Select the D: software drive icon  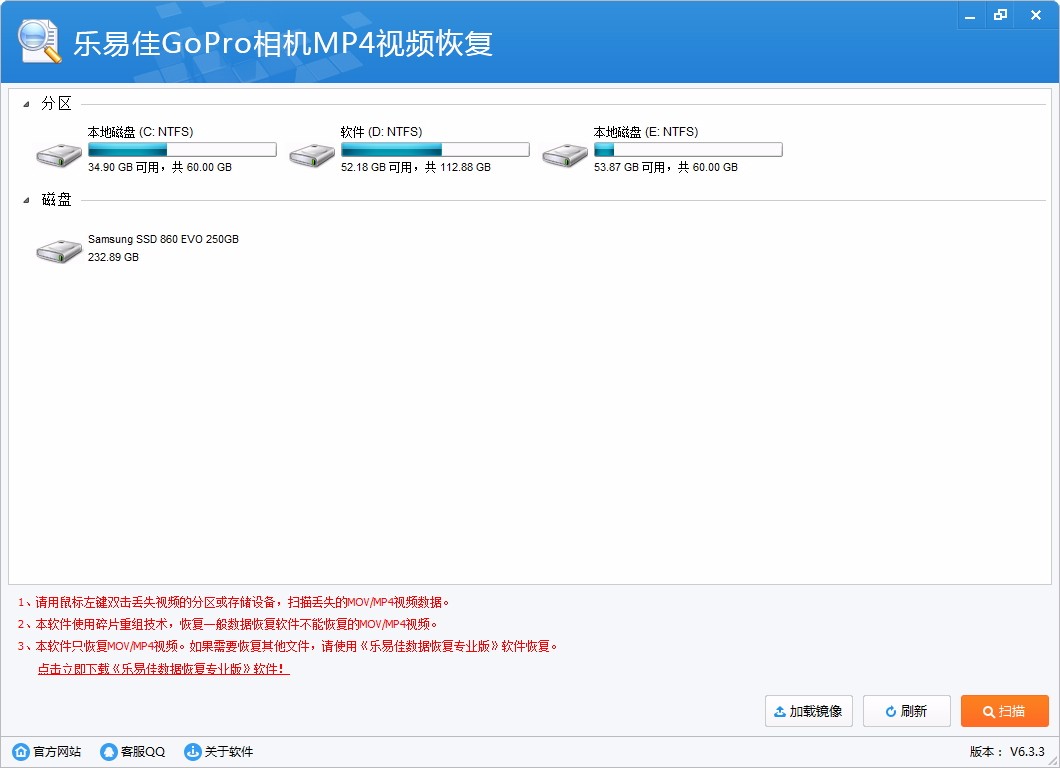tap(312, 155)
